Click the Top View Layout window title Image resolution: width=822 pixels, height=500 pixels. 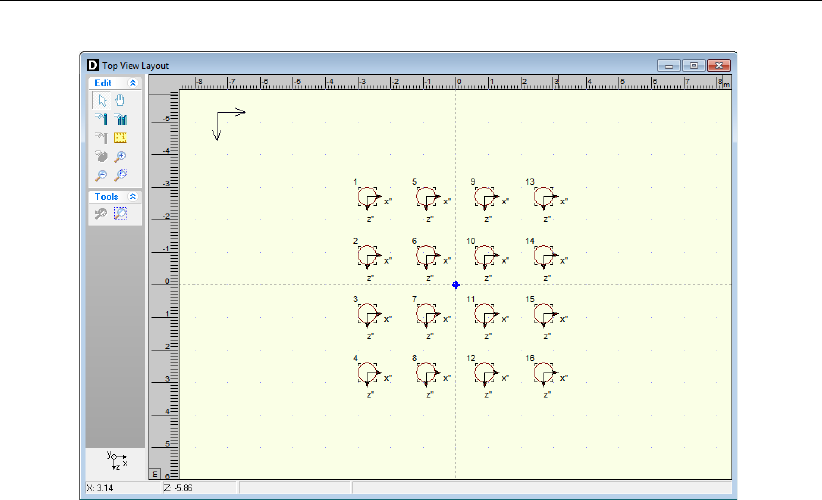[135, 66]
